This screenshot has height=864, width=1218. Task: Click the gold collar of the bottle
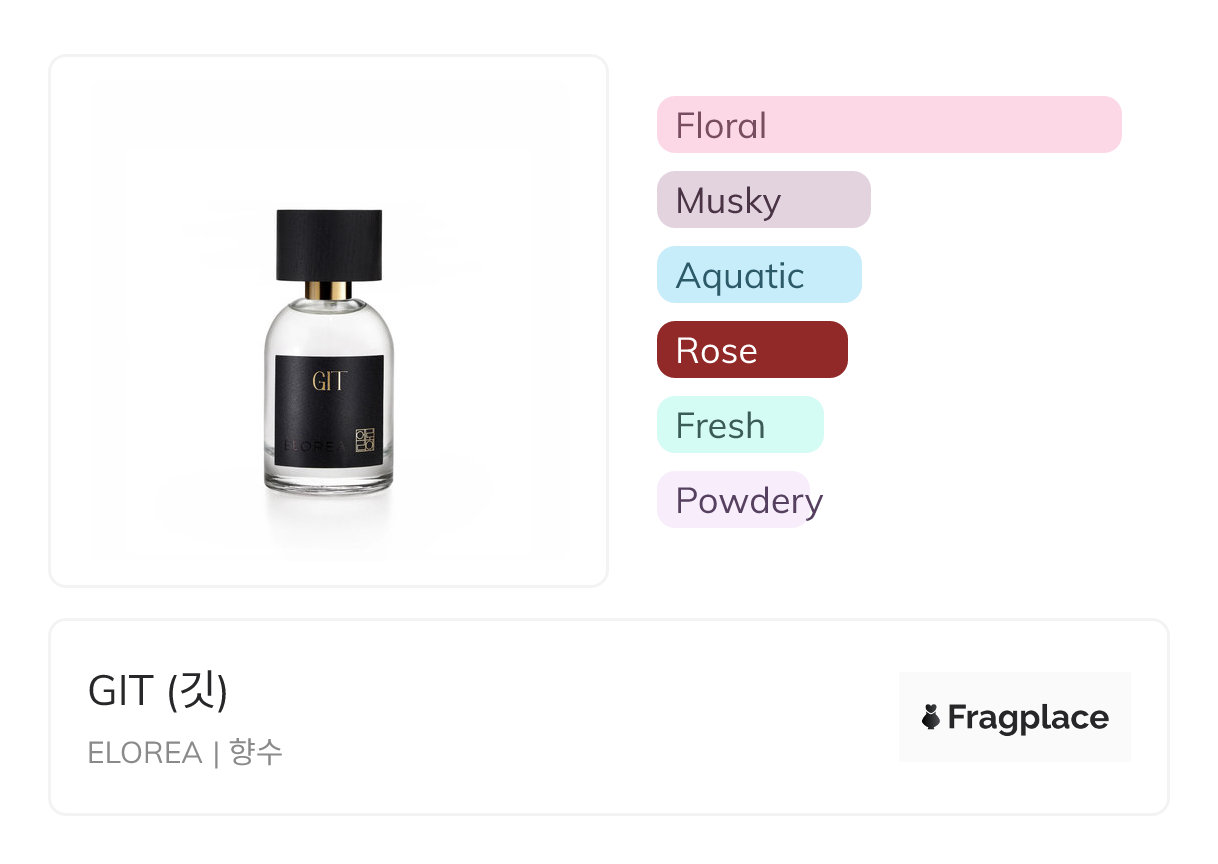(x=329, y=291)
